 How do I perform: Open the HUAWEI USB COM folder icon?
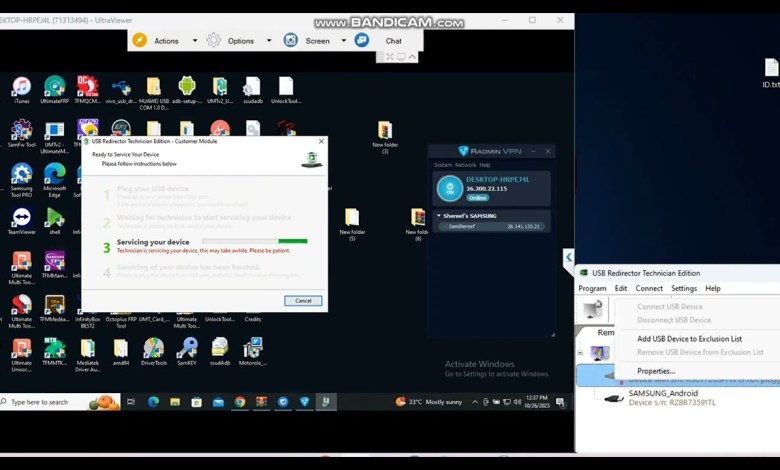pyautogui.click(x=154, y=94)
